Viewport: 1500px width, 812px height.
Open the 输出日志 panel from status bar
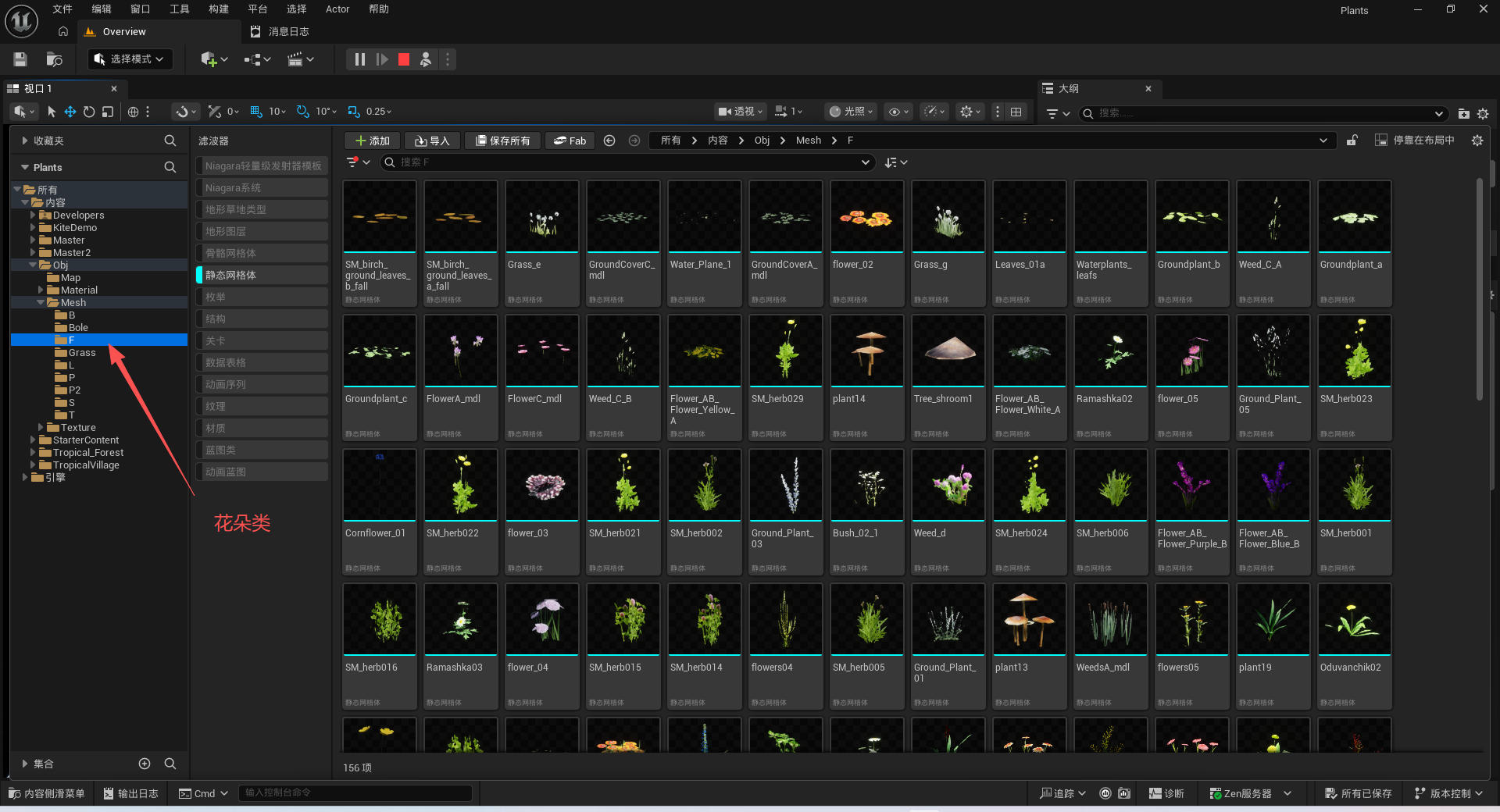click(x=130, y=793)
